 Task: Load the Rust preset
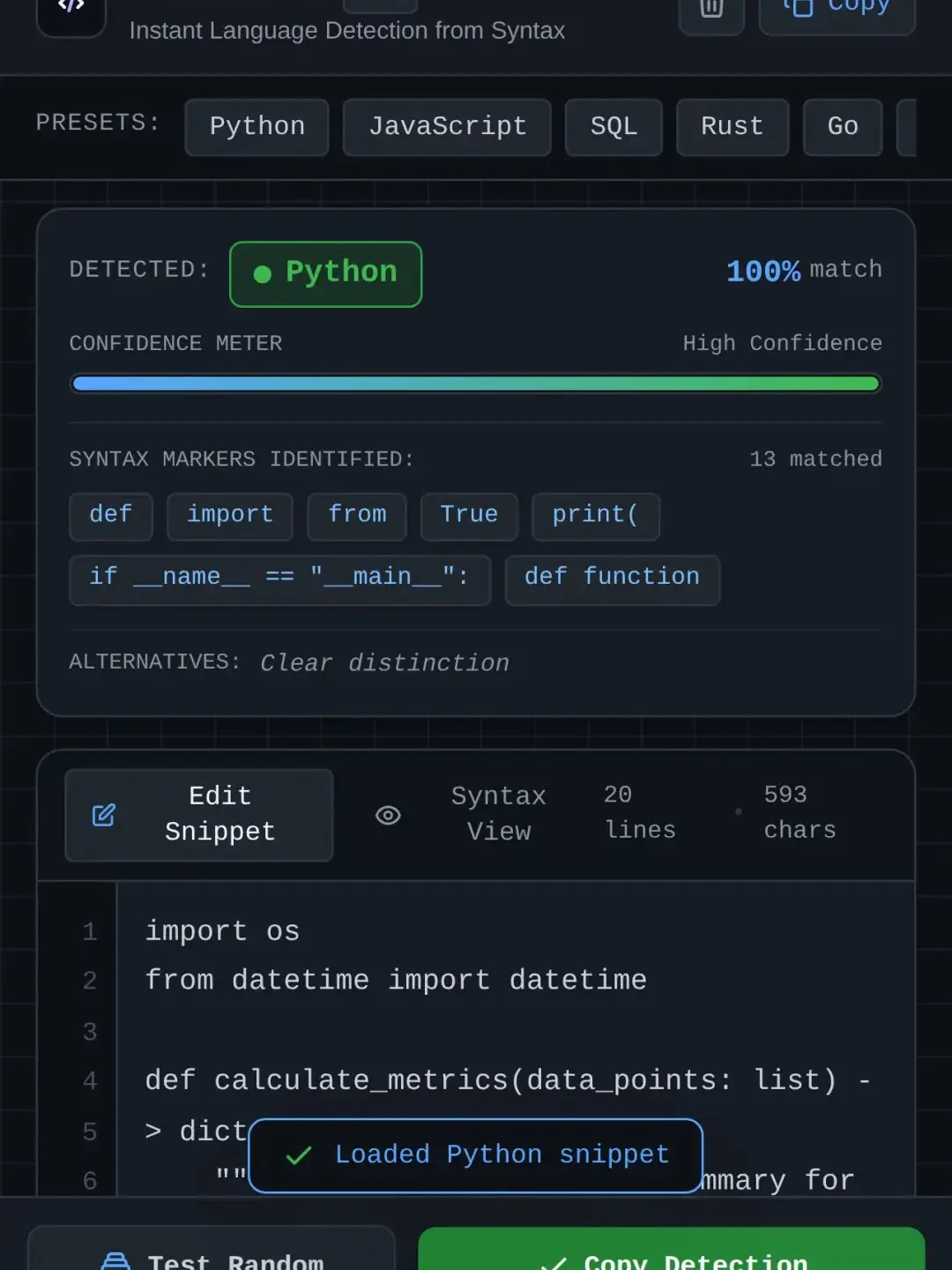(733, 127)
